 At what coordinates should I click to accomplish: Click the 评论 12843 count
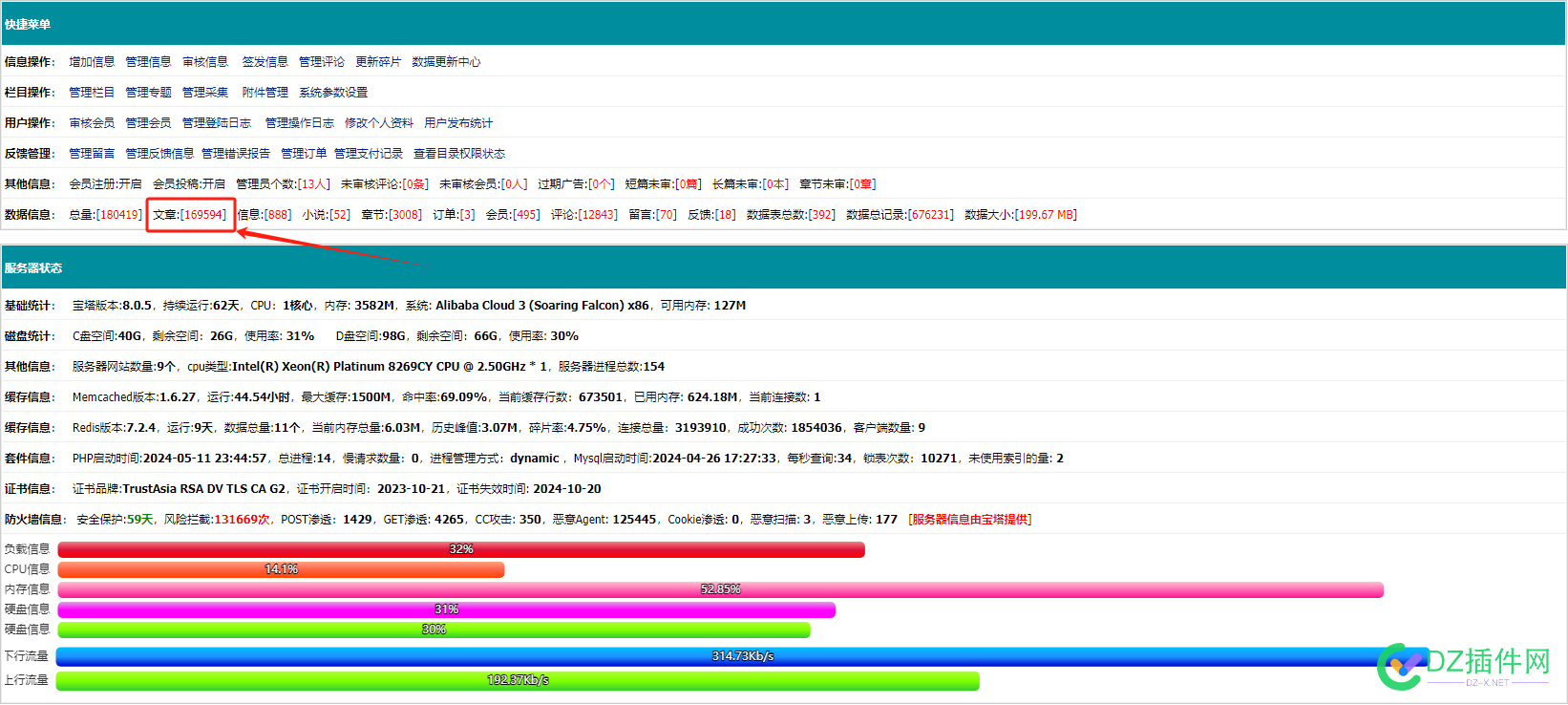click(x=584, y=215)
